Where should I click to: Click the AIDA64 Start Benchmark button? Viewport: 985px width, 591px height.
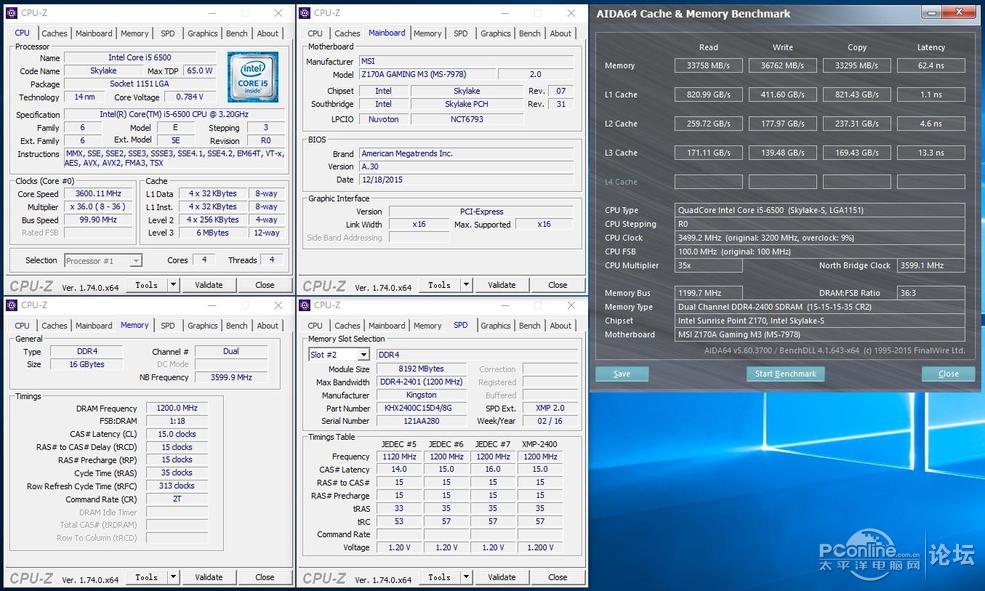pyautogui.click(x=785, y=374)
